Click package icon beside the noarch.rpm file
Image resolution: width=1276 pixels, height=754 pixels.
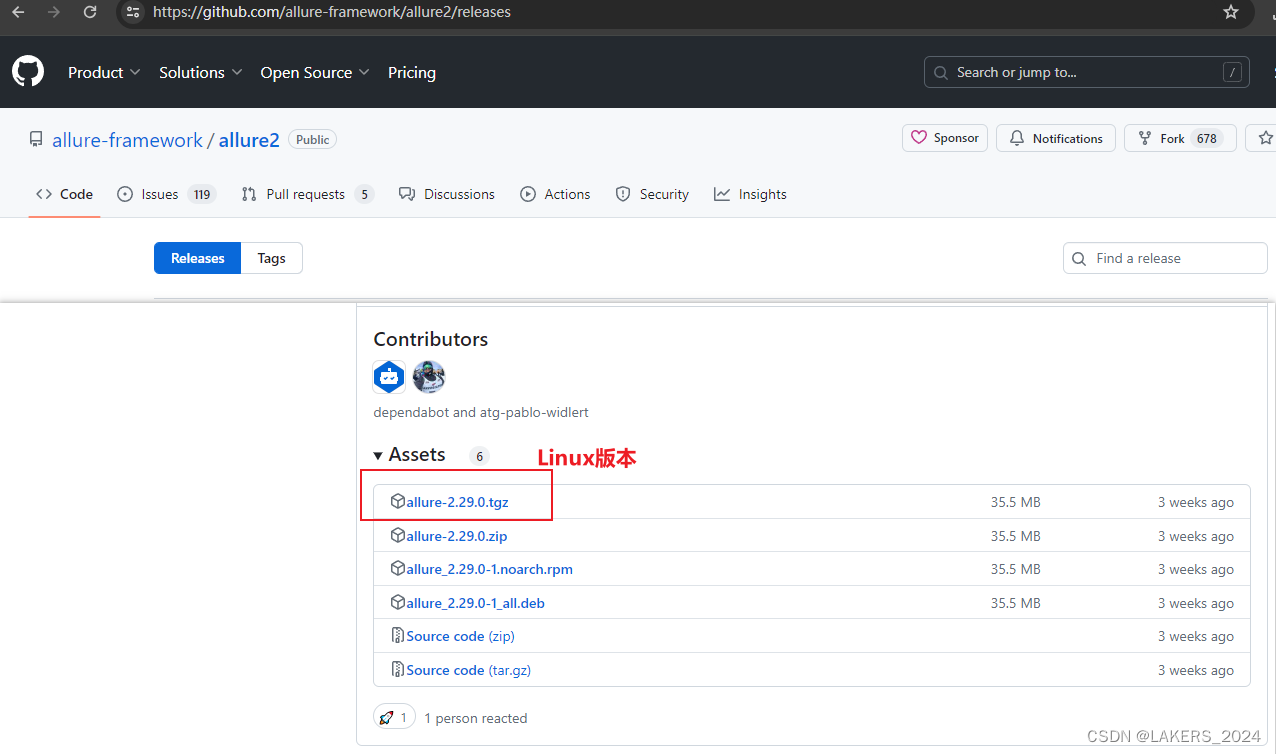pyautogui.click(x=397, y=569)
